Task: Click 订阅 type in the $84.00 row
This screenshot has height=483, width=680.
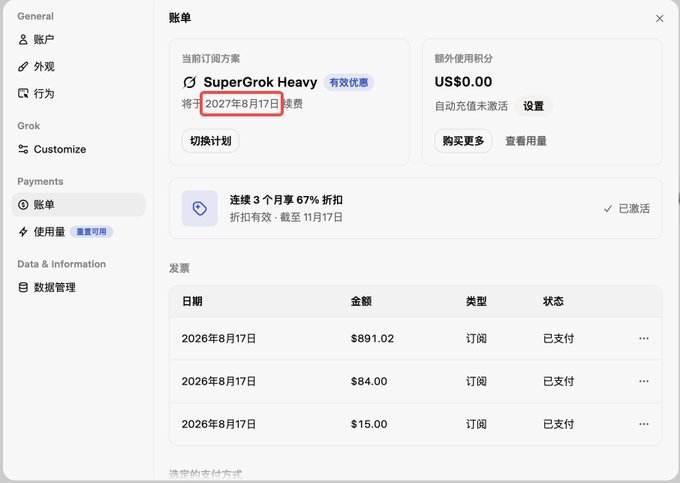Action: click(x=476, y=382)
